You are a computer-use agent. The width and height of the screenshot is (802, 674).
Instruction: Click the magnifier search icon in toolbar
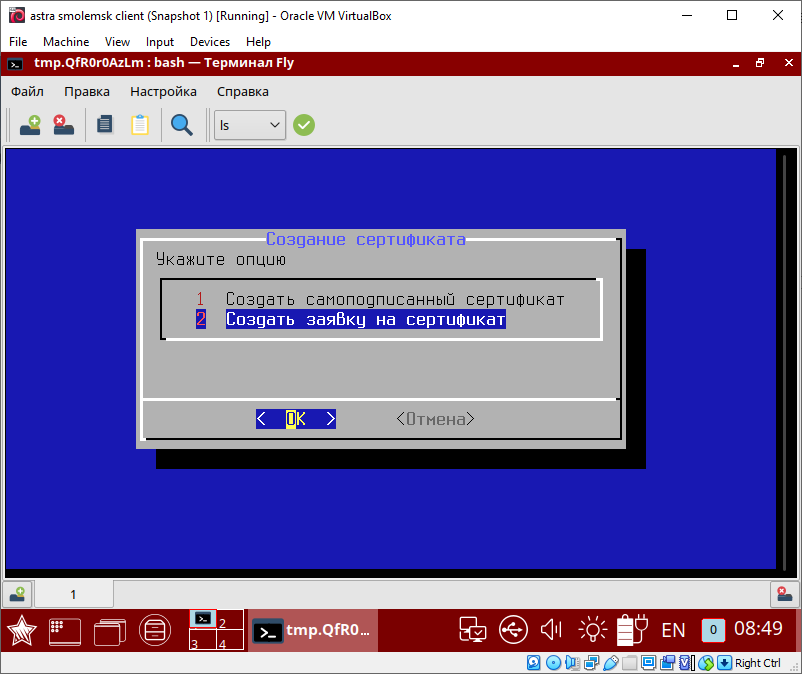182,125
